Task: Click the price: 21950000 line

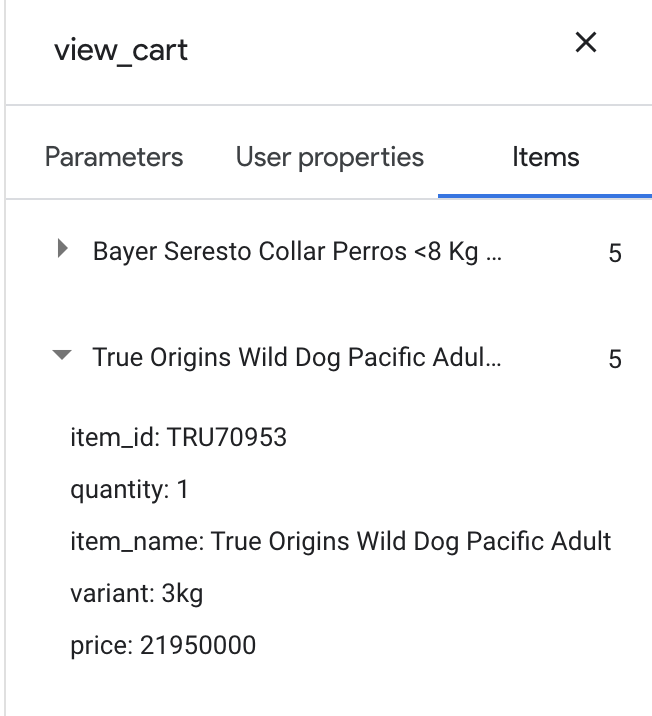Action: point(163,646)
